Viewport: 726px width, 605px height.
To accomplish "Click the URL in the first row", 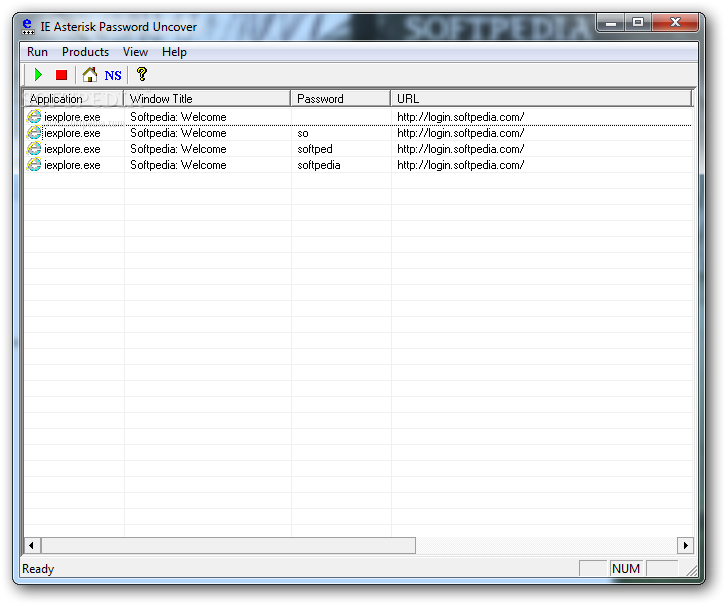I will (460, 117).
